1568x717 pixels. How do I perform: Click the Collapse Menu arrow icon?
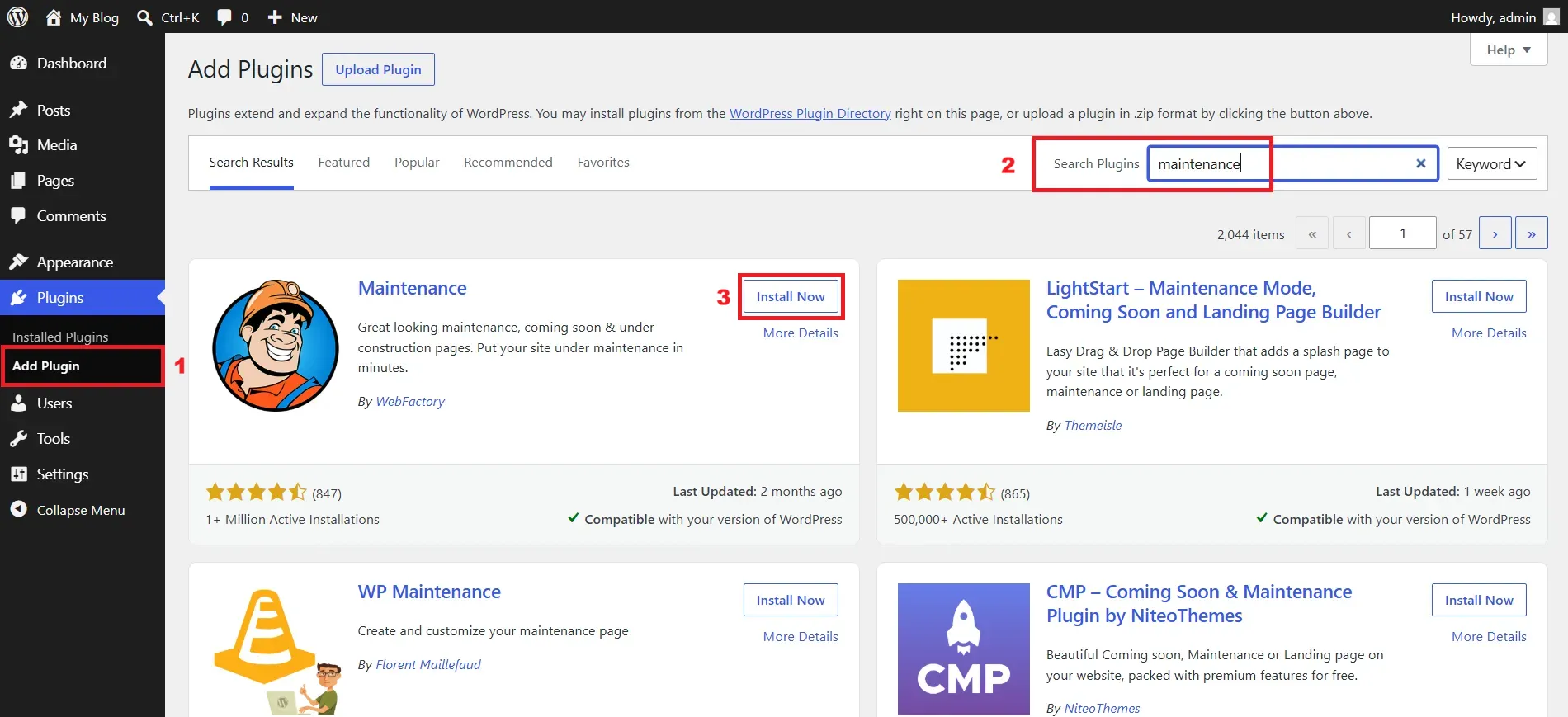(18, 510)
